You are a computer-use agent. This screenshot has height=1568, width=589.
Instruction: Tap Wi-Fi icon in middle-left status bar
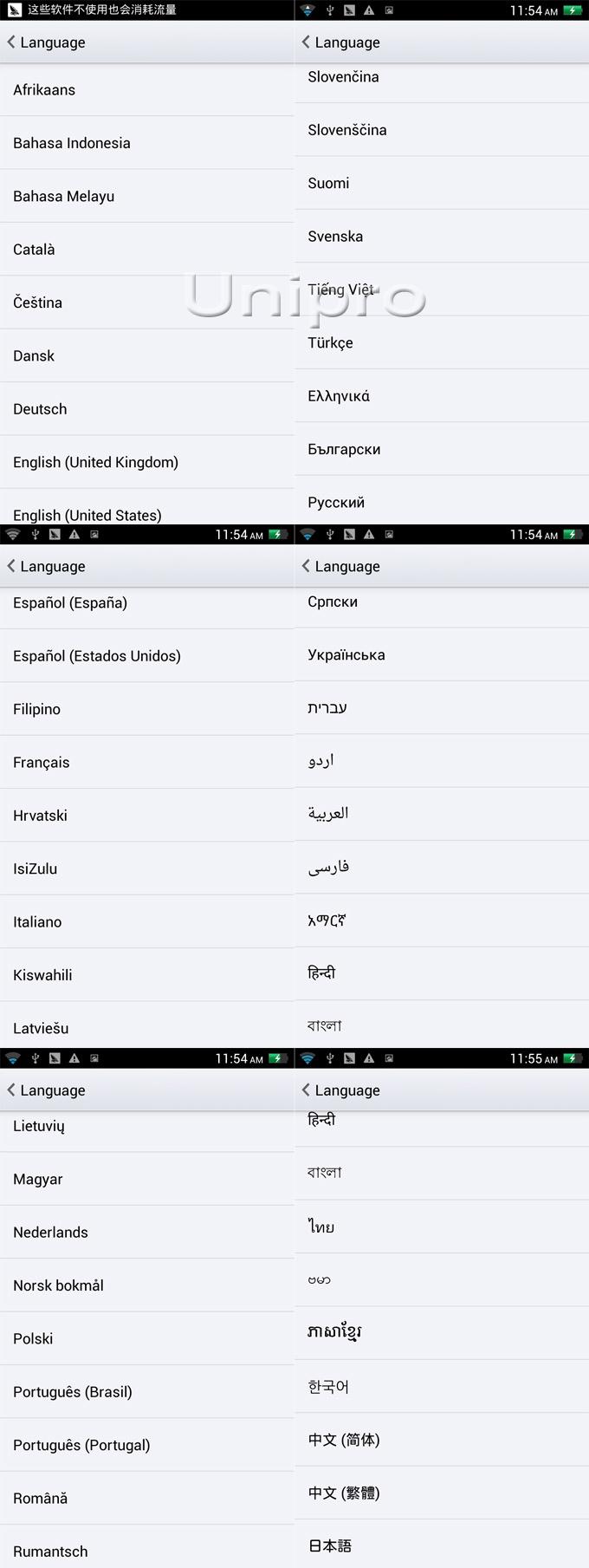(13, 535)
